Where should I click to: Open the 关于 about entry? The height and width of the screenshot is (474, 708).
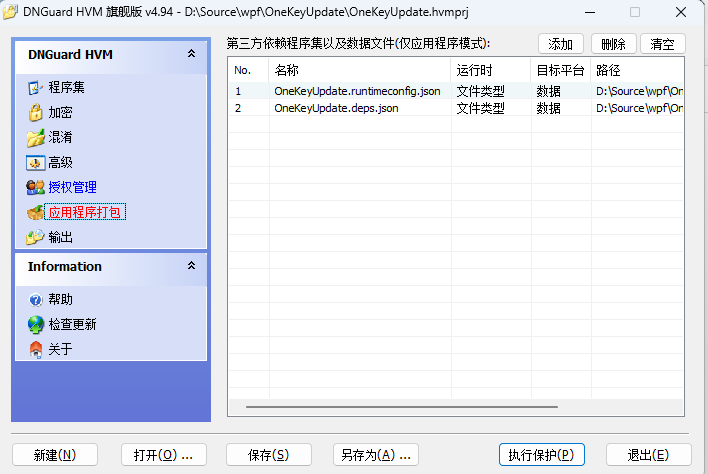click(x=61, y=349)
